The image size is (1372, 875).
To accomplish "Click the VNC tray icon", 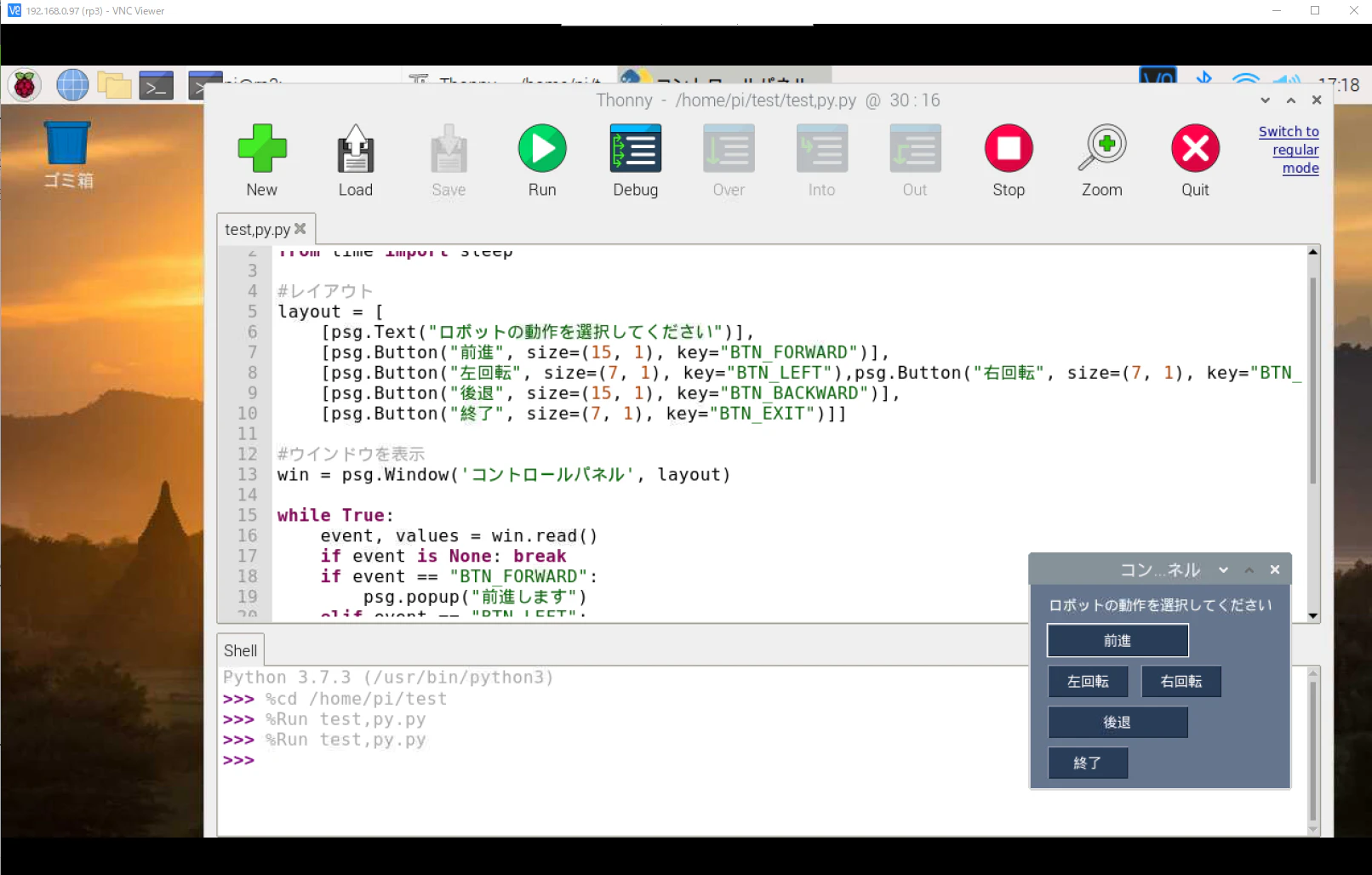I will point(1158,77).
